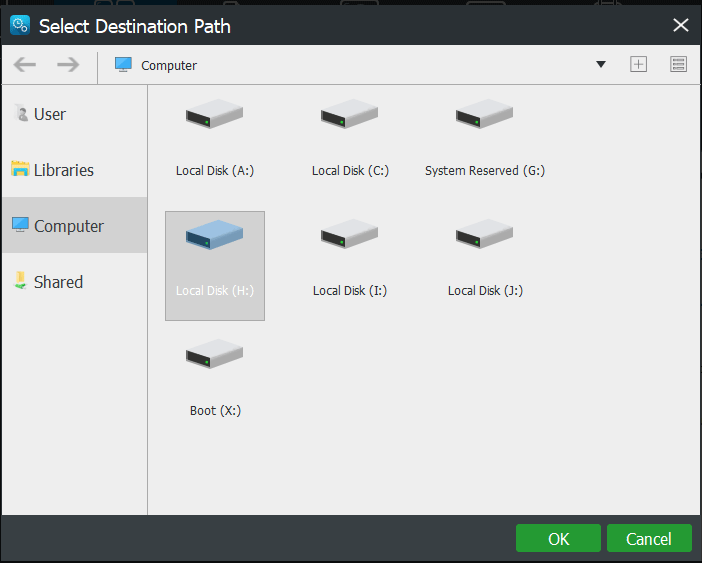Expand the path dropdown arrow
This screenshot has width=702, height=563.
(601, 65)
